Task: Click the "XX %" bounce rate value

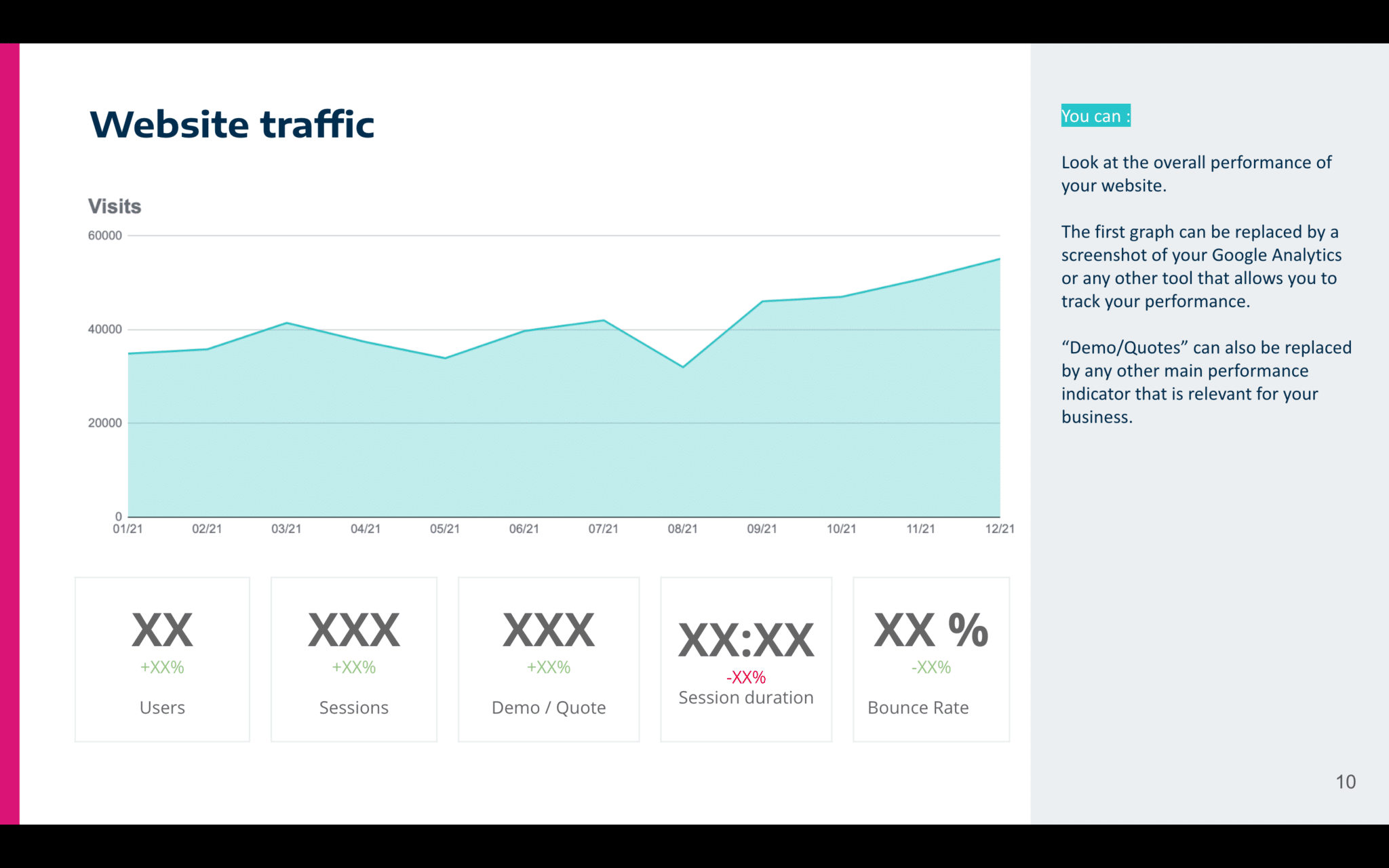Action: 931,630
